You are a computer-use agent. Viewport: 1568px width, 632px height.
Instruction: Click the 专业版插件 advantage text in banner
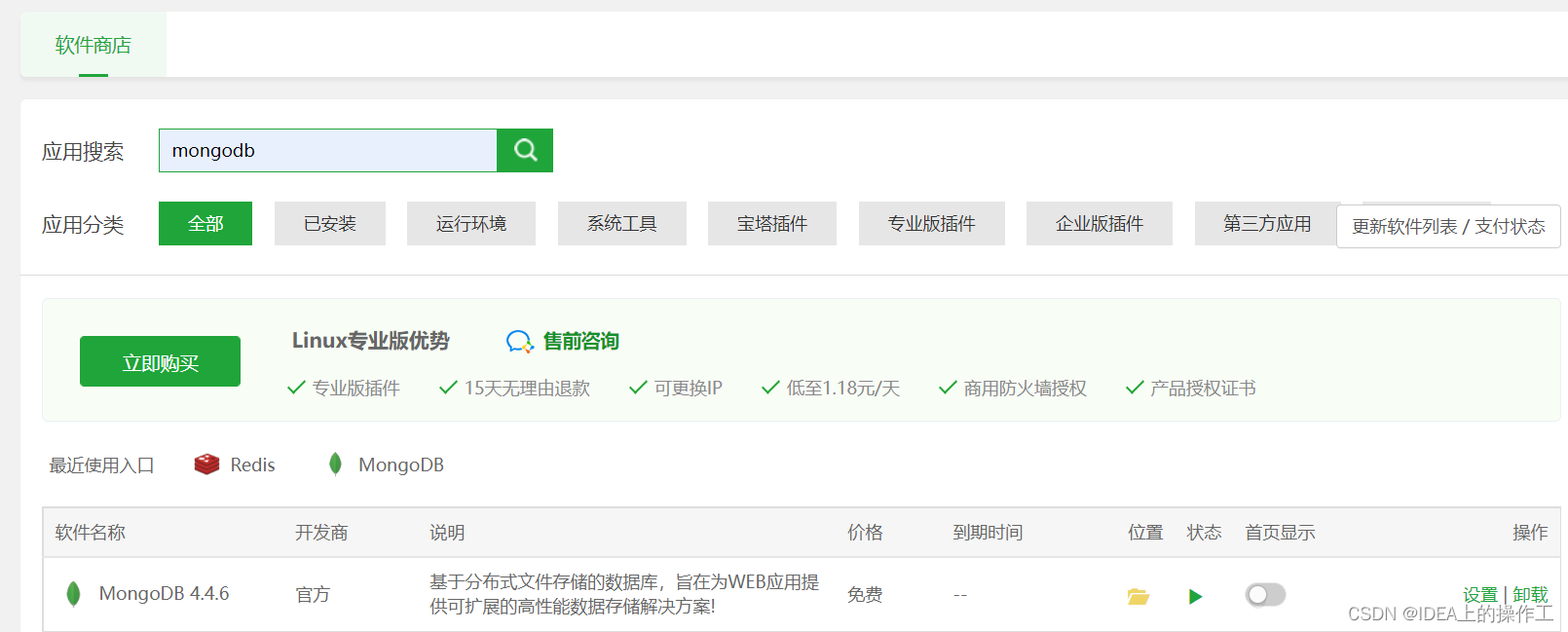pos(355,388)
